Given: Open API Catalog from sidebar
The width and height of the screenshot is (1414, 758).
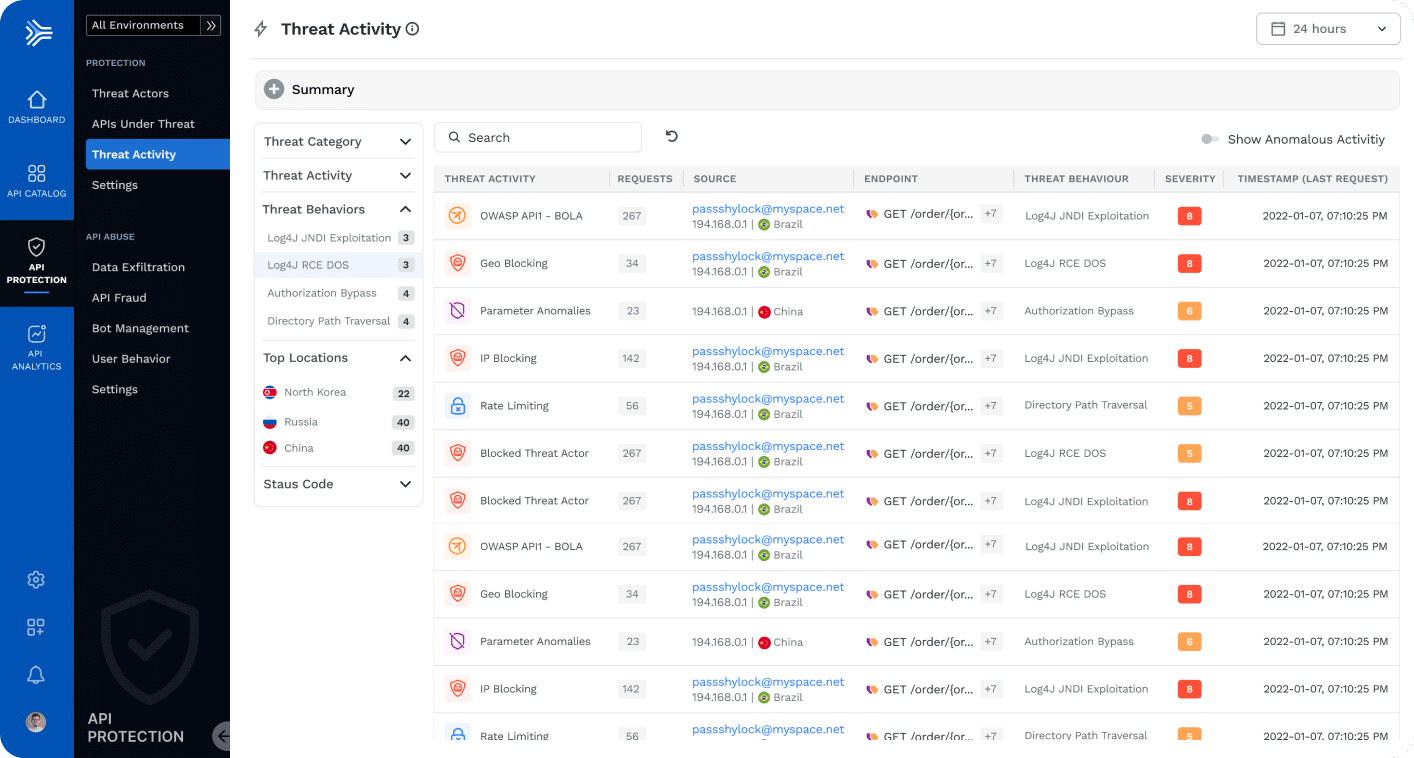Looking at the screenshot, I should point(36,174).
